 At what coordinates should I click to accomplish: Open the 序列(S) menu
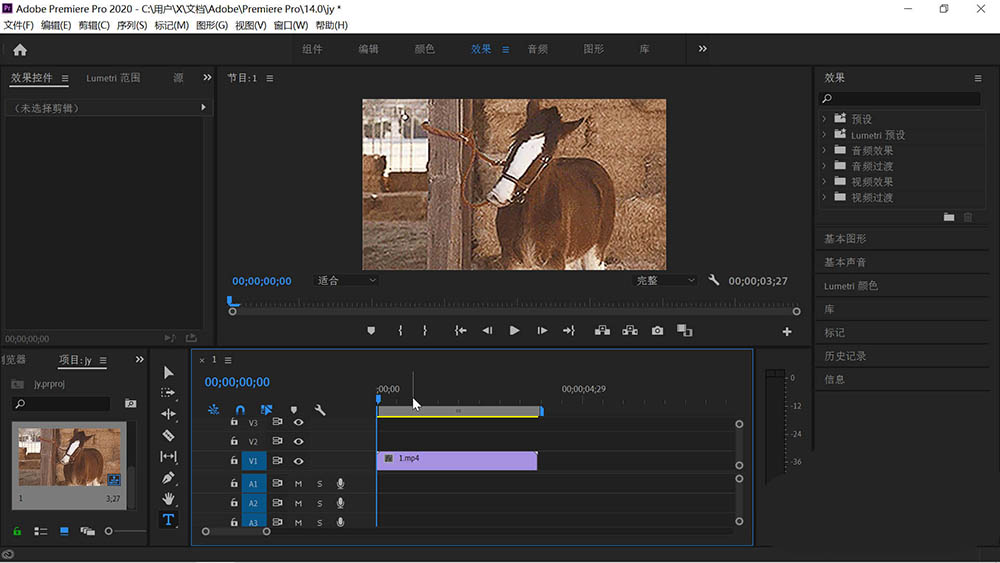point(132,25)
